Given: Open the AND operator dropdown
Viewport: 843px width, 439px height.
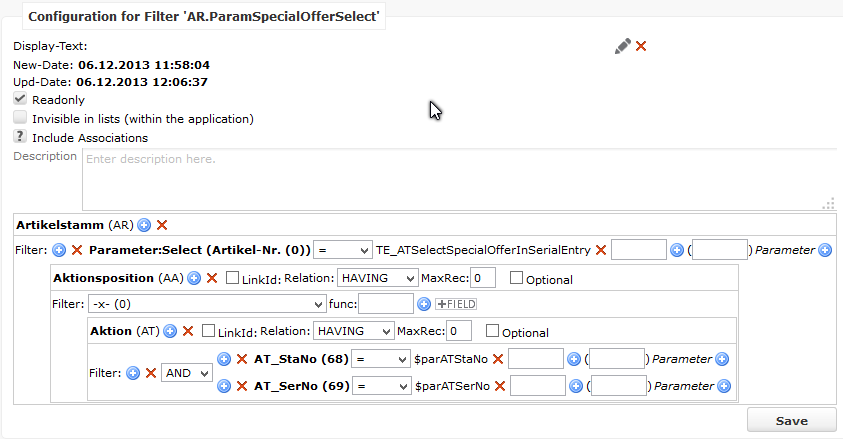Looking at the screenshot, I should pyautogui.click(x=187, y=373).
